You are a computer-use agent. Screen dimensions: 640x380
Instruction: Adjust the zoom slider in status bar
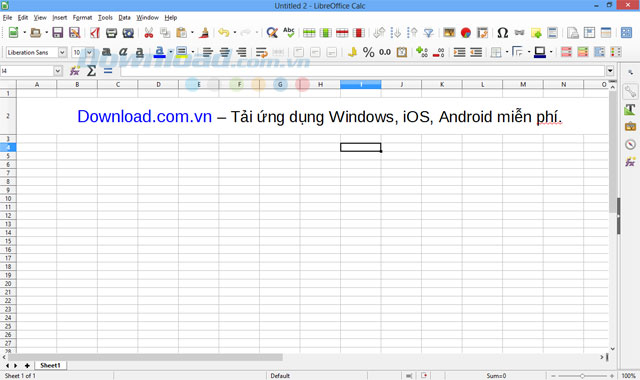[x=582, y=376]
